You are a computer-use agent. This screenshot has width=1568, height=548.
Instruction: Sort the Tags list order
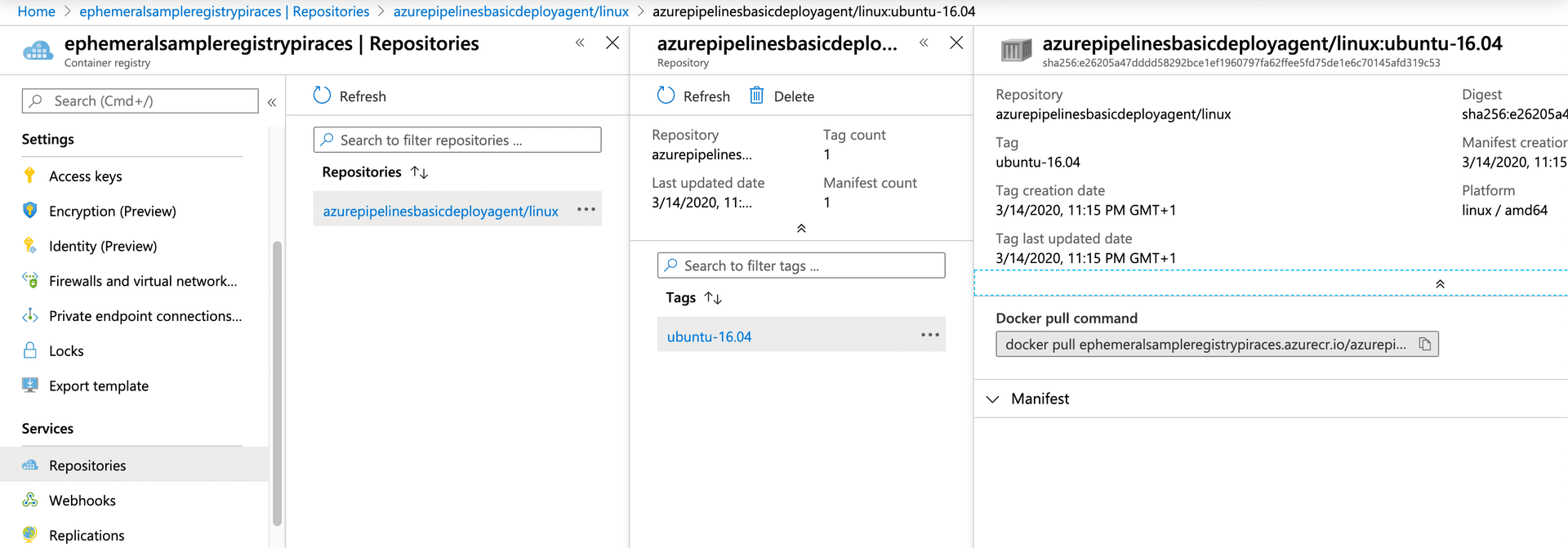tap(713, 298)
